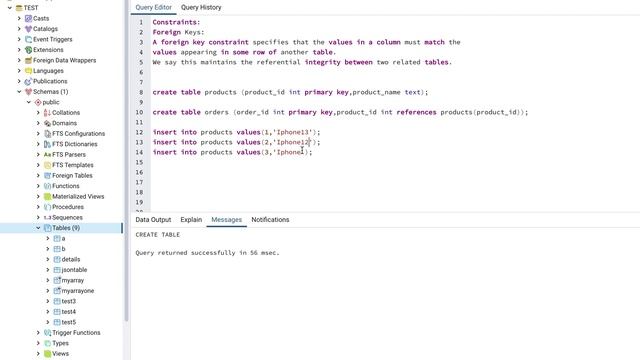Viewport: 640px width, 360px height.
Task: Click the Event Triggers icon
Action: tap(28, 40)
